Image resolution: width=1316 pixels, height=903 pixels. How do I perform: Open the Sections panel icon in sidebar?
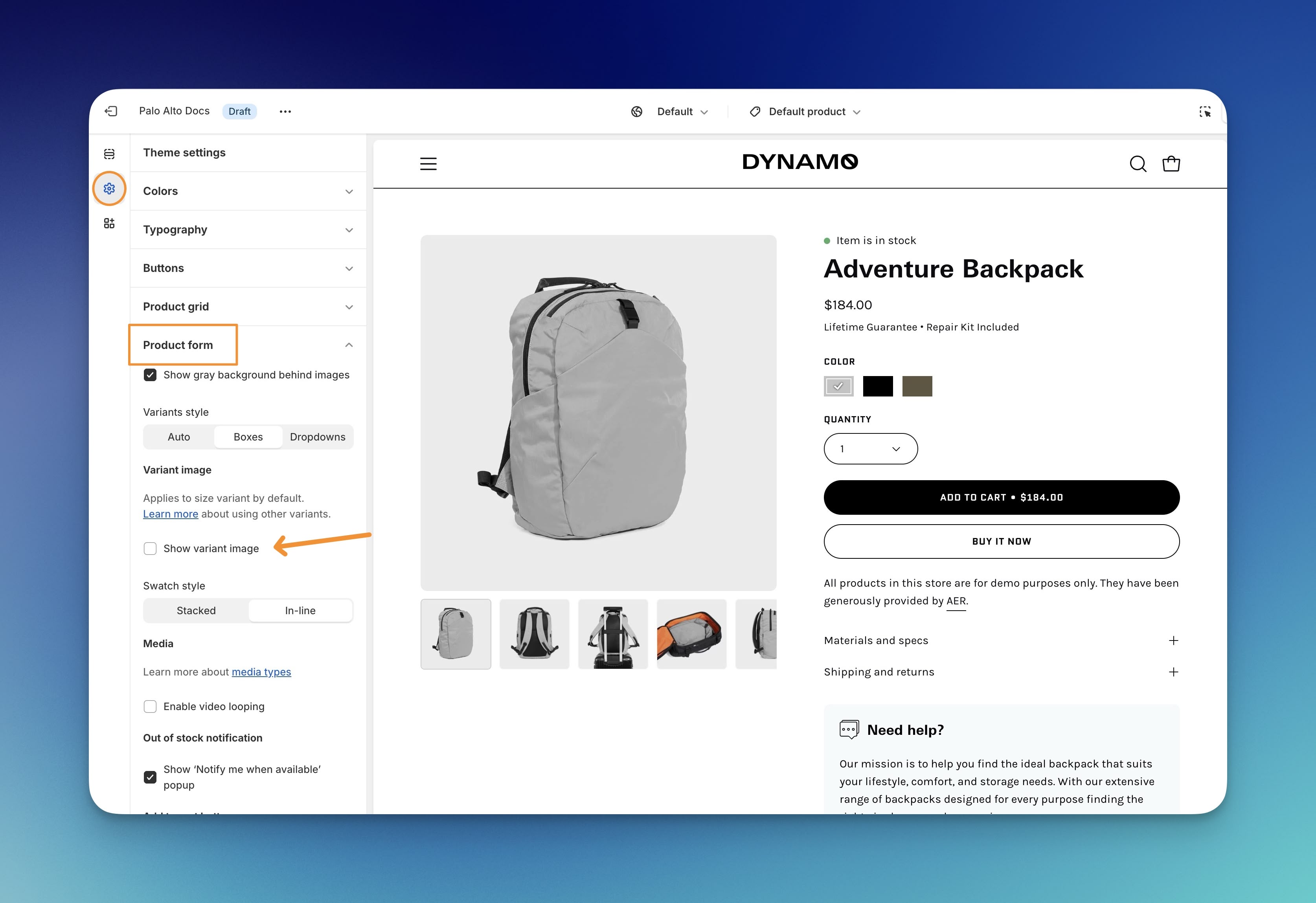tap(109, 153)
